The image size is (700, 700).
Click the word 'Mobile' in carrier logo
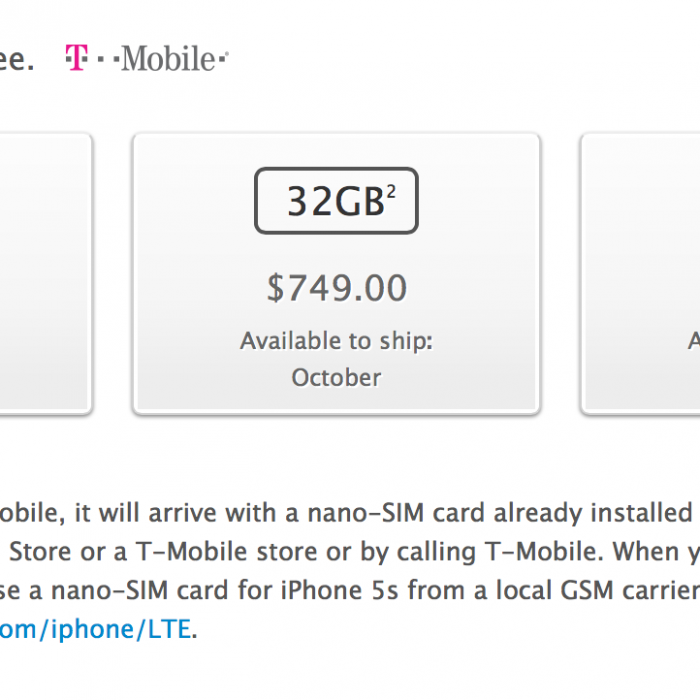coord(170,59)
